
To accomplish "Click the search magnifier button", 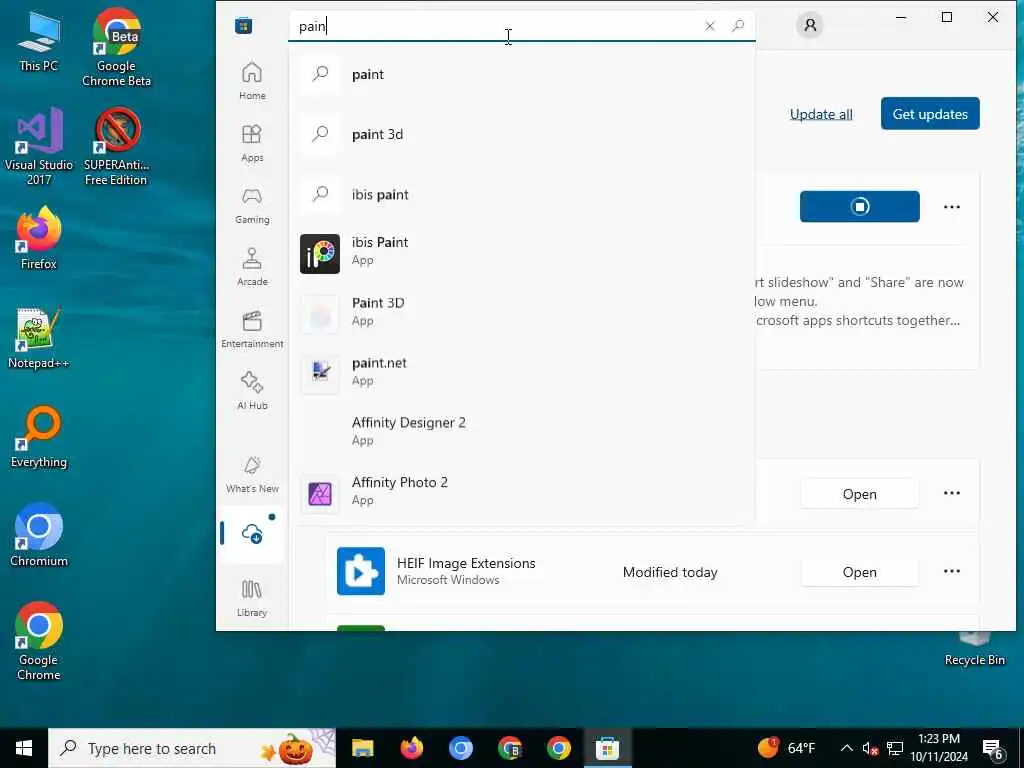I will point(738,26).
